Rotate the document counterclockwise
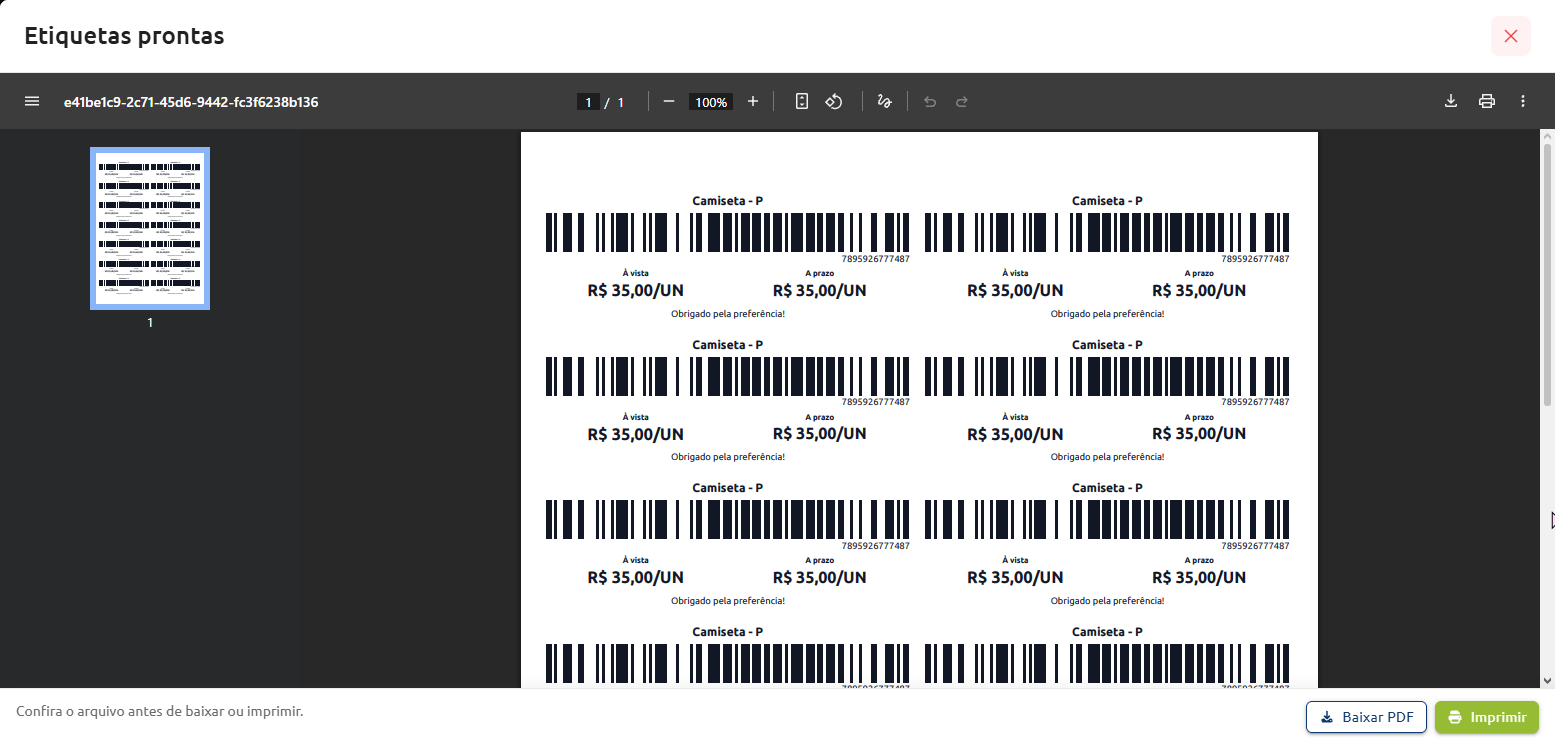The width and height of the screenshot is (1555, 745). coord(834,101)
